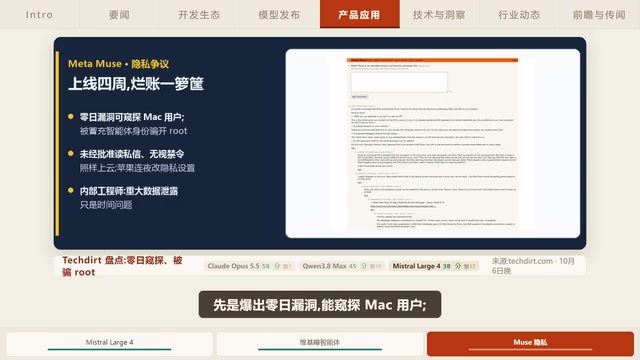640x360 pixels.
Task: Click bullet 内部工程师:重大数据泄露
Action: (129, 191)
